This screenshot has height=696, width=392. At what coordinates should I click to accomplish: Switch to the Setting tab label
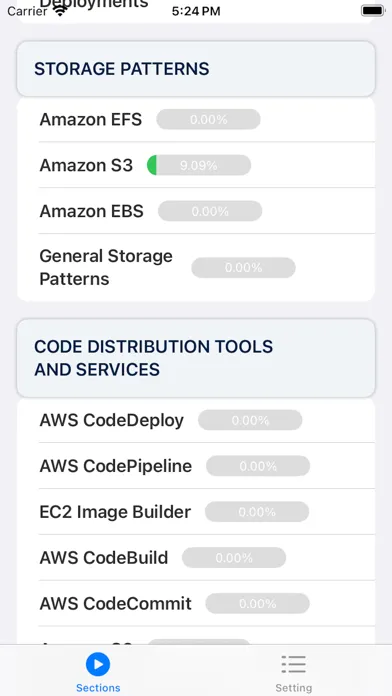click(293, 688)
